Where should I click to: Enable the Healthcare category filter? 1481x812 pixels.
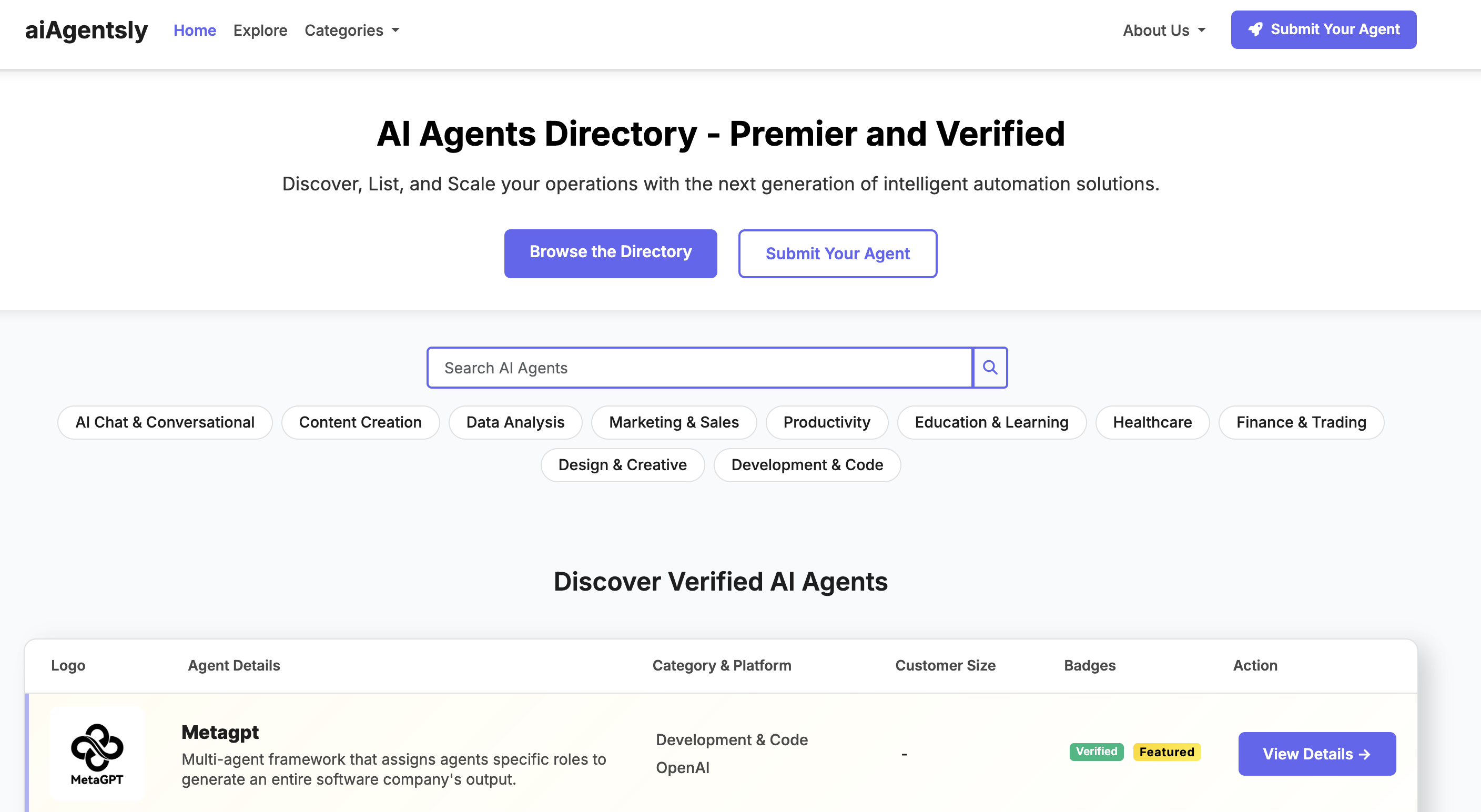coord(1152,422)
